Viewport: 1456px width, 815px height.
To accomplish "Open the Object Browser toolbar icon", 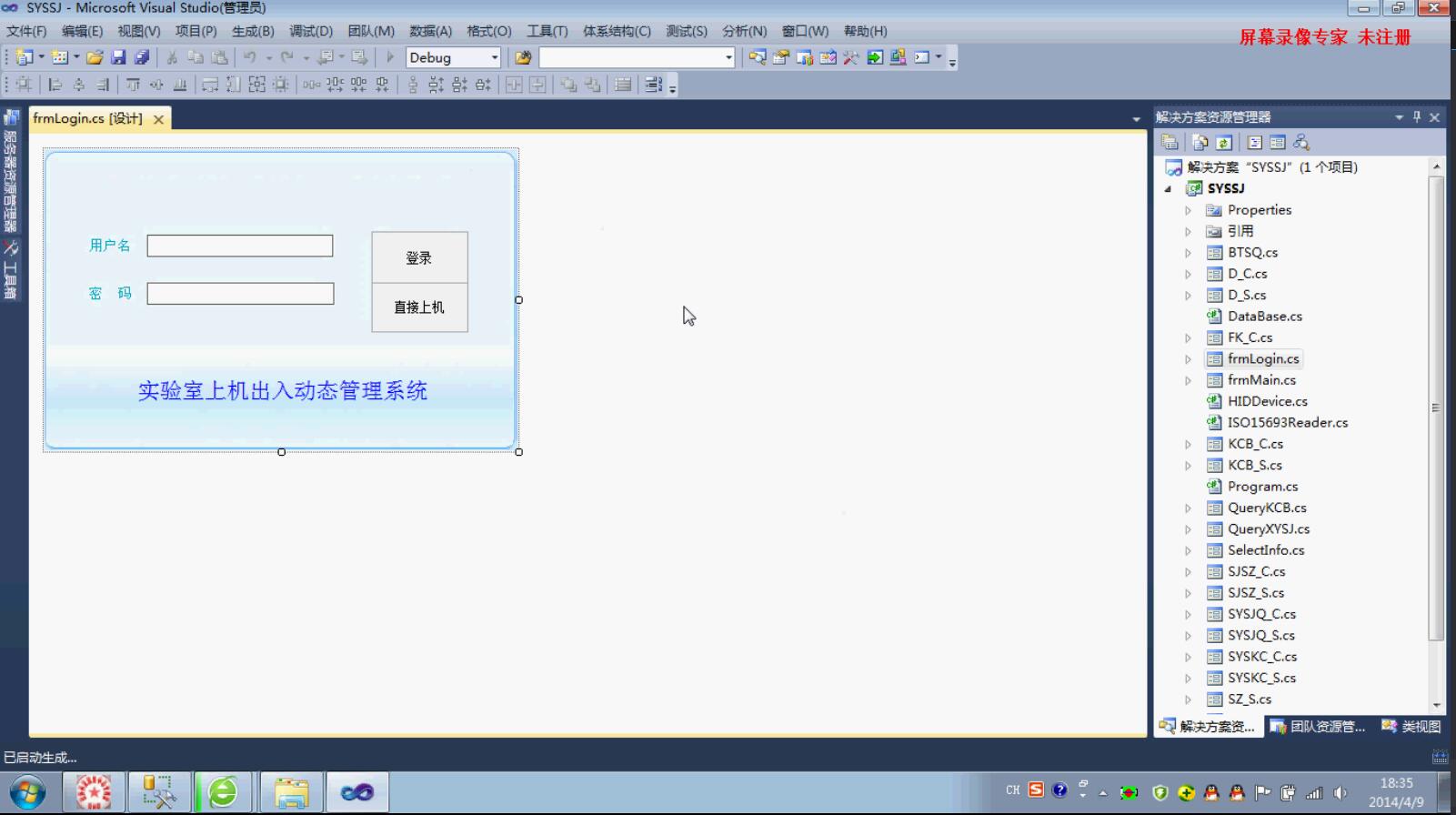I will 828,57.
